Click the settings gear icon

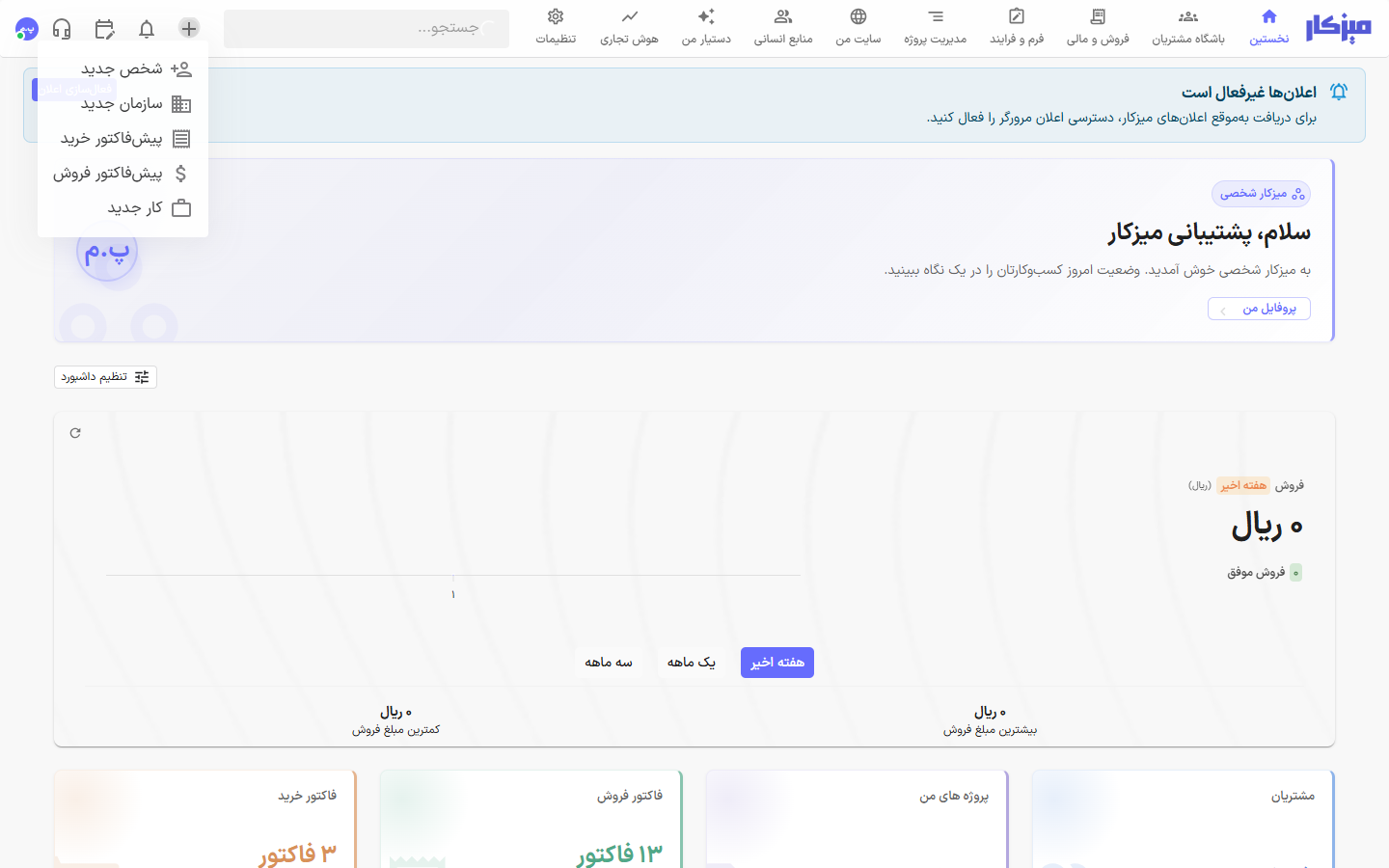tap(556, 16)
